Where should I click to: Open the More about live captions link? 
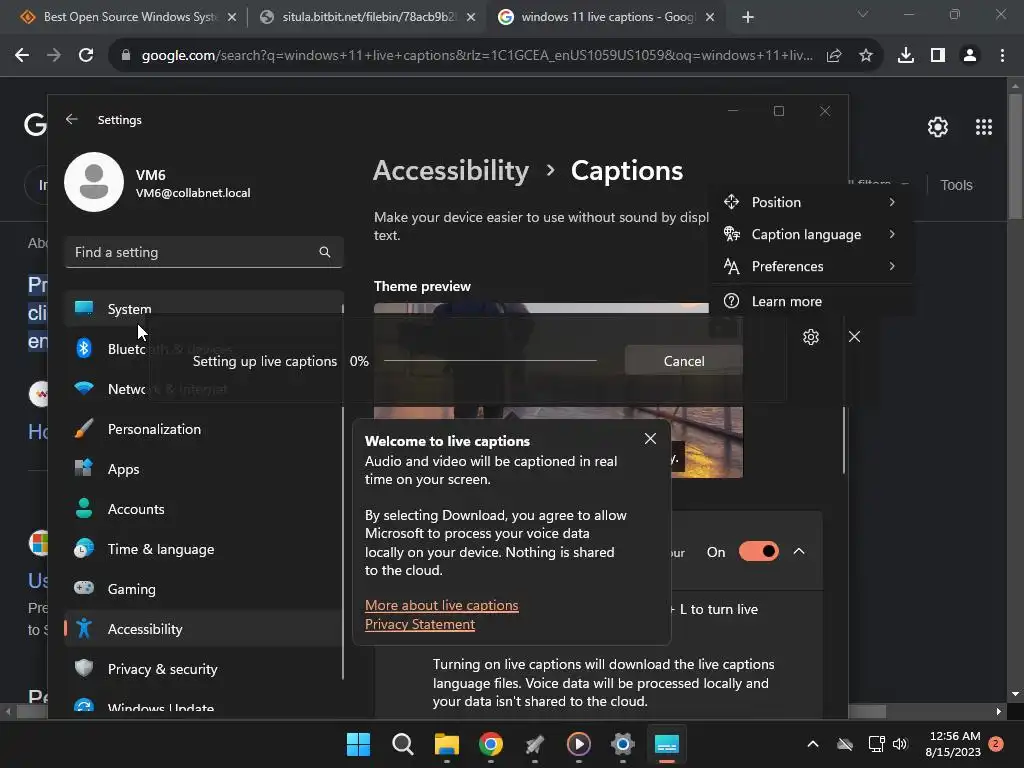pos(441,605)
